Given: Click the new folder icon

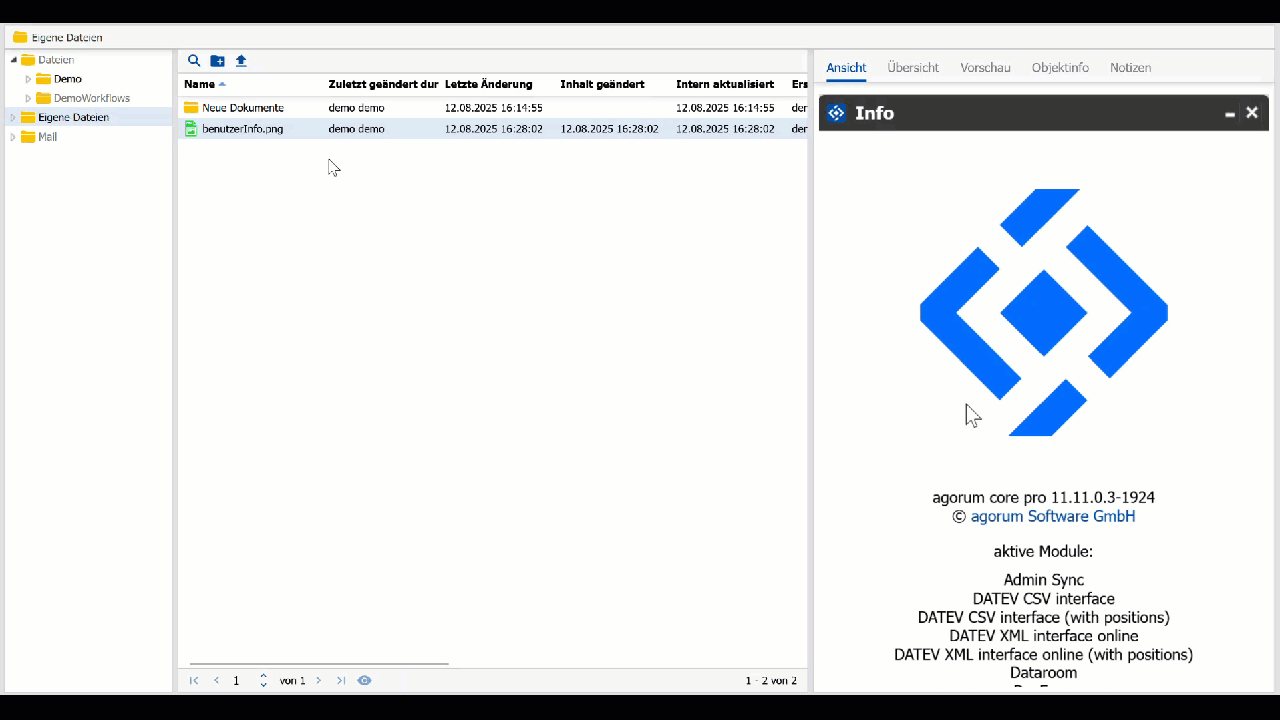Looking at the screenshot, I should [217, 61].
